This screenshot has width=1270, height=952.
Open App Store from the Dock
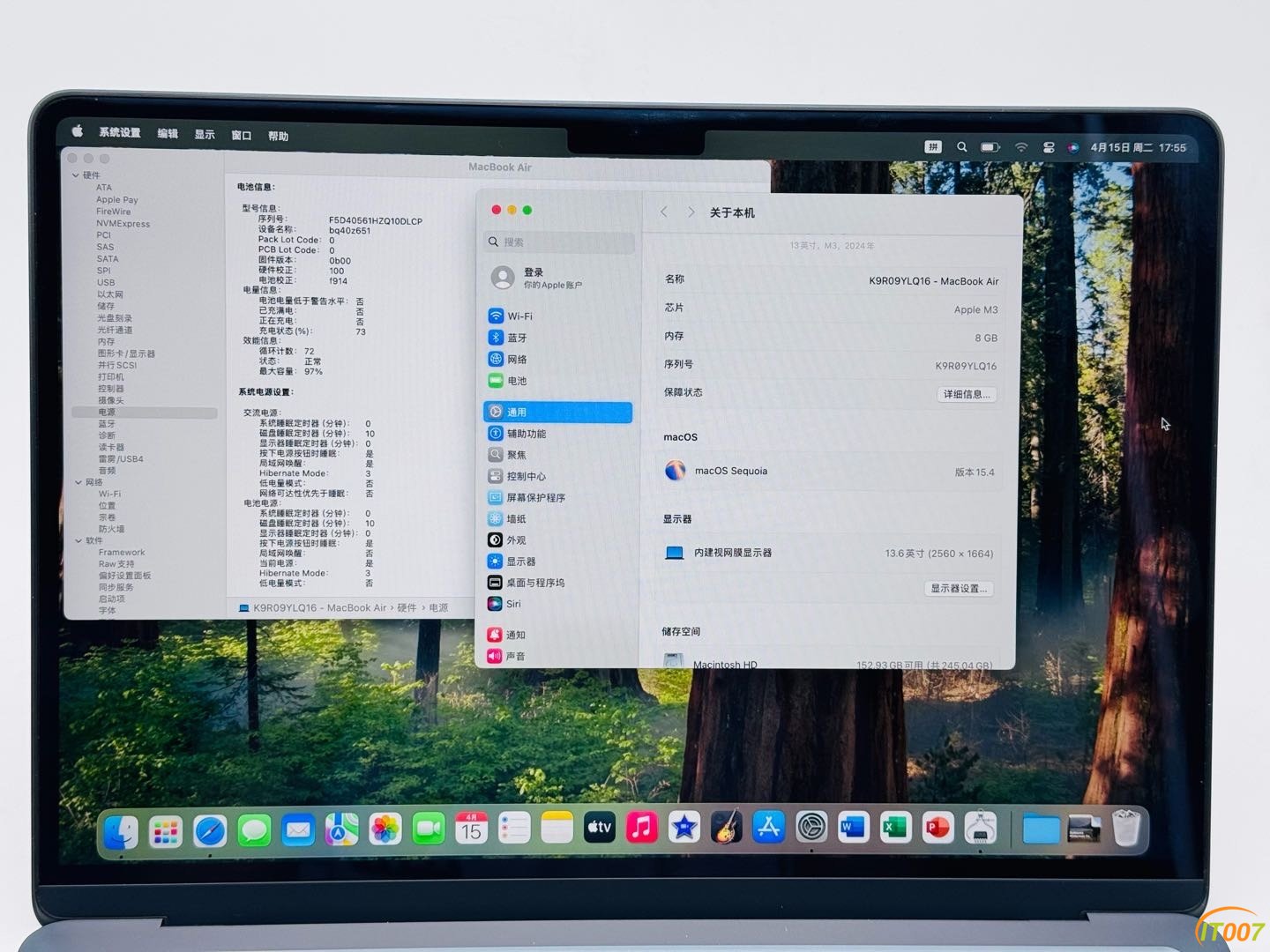[x=769, y=827]
